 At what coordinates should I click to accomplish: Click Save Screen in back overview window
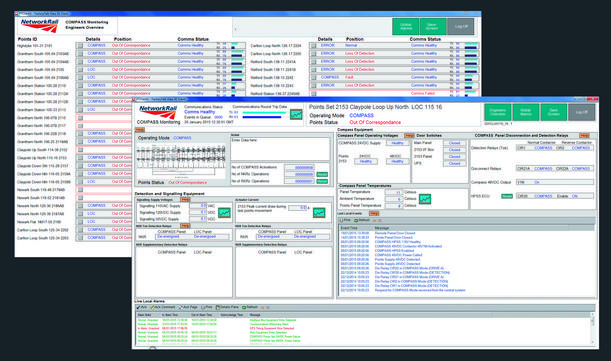tap(433, 27)
